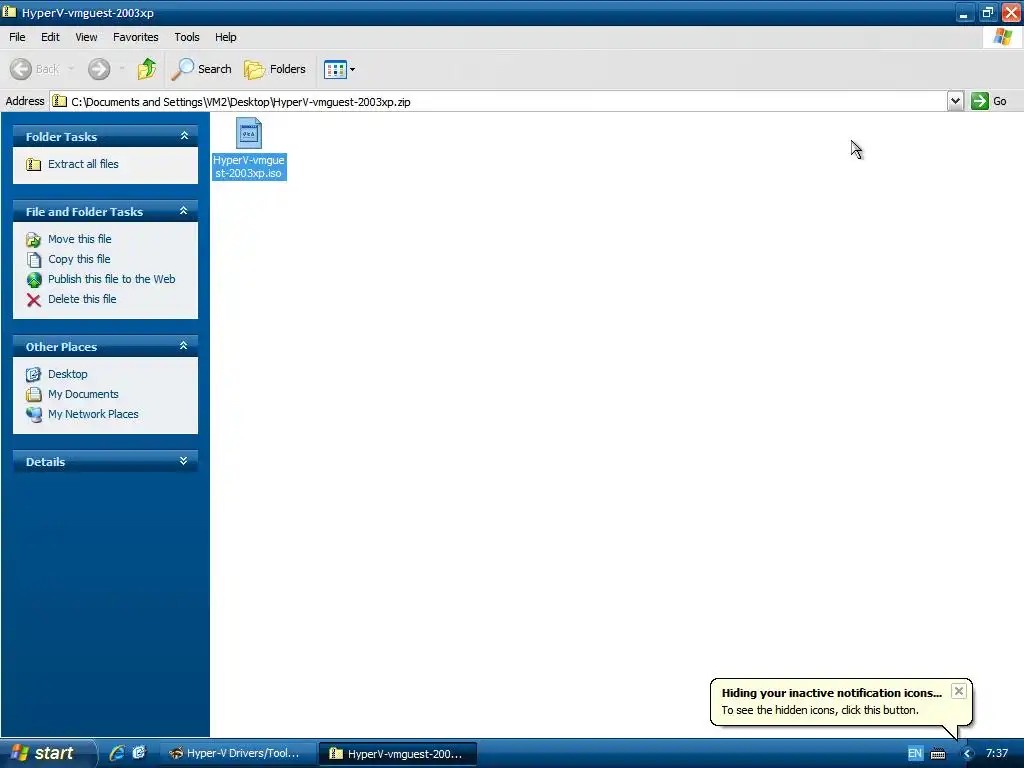Click the Go button
Viewport: 1024px width, 768px height.
click(x=989, y=101)
